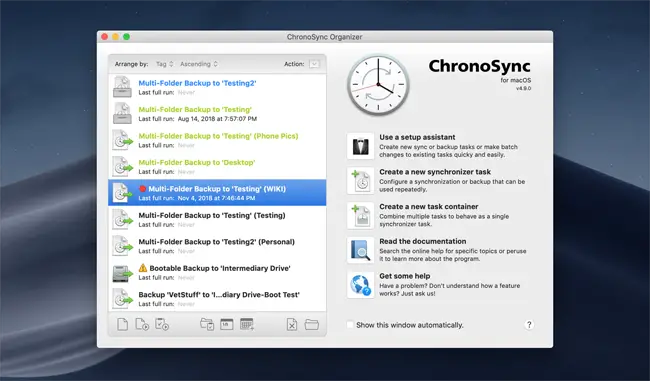Click the clipboard-check-with-play icon
This screenshot has width=650, height=381.
click(162, 324)
